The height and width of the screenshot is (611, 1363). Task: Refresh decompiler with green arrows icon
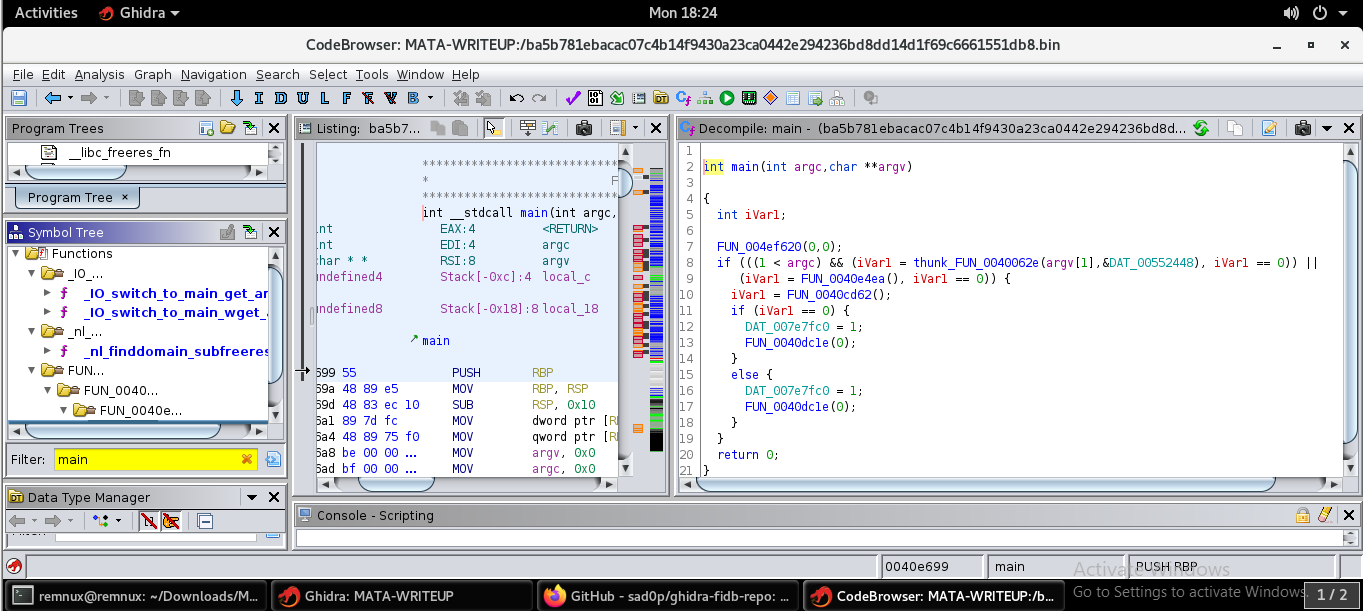(1201, 128)
